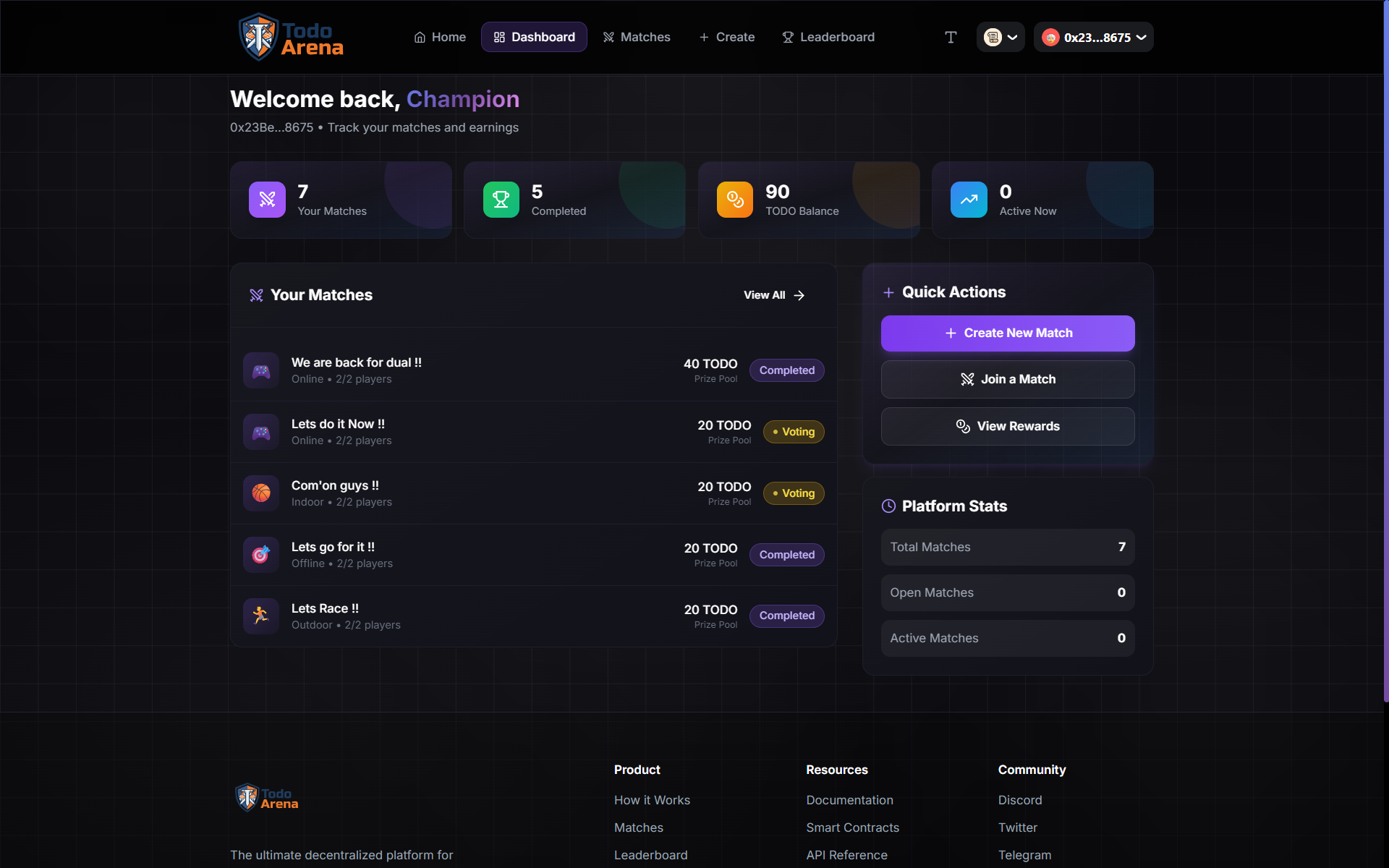This screenshot has height=868, width=1389.
Task: Click the Voting badge on Lets do it Now
Action: 794,432
